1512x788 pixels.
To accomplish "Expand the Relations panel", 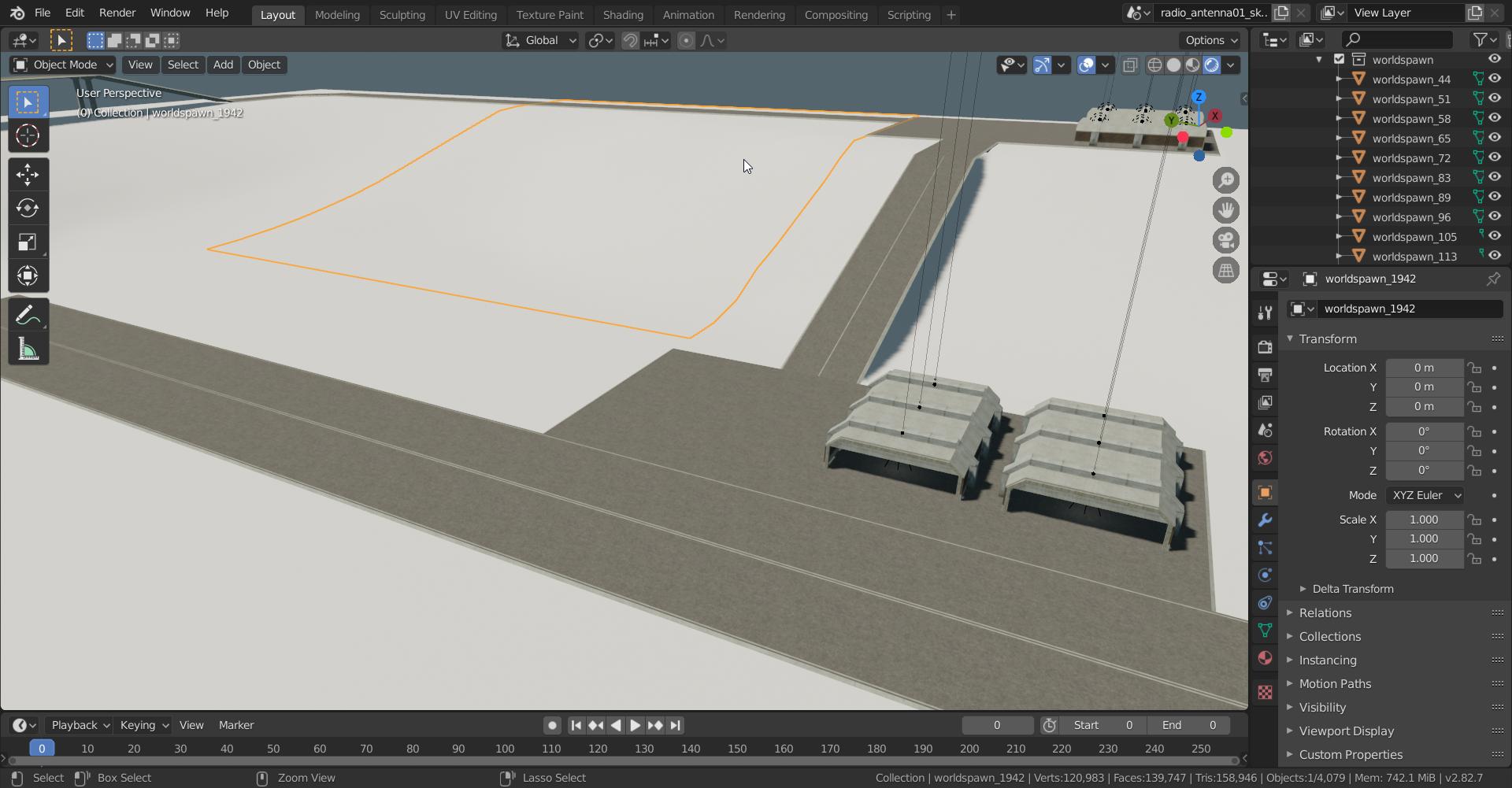I will click(x=1325, y=612).
